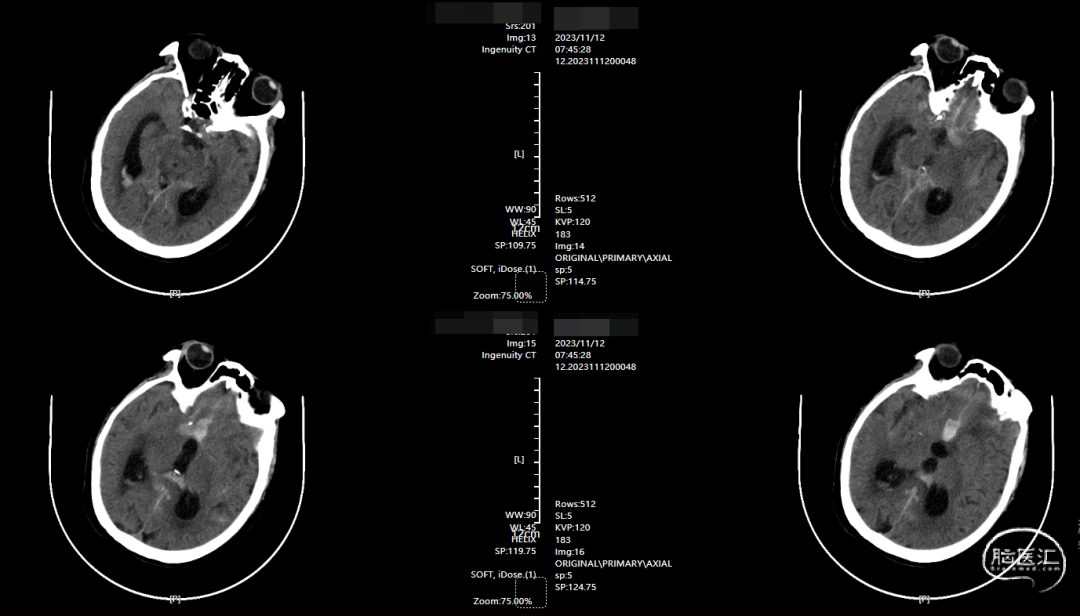Click the [P] marker under bottom-right slice
Image resolution: width=1080 pixels, height=616 pixels.
[x=923, y=599]
